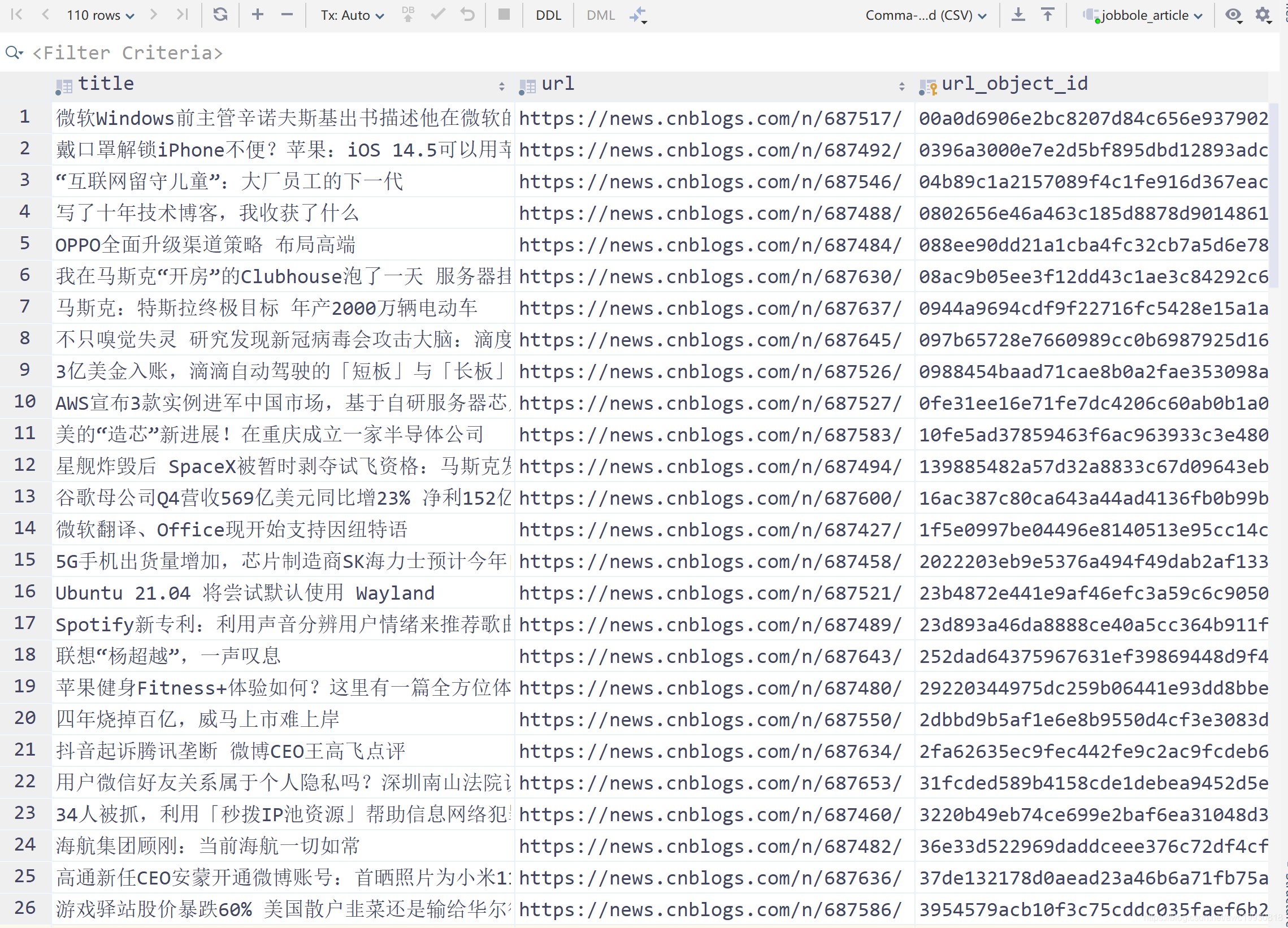The image size is (1288, 928).
Task: Toggle the view options eye icon
Action: pos(1233,15)
